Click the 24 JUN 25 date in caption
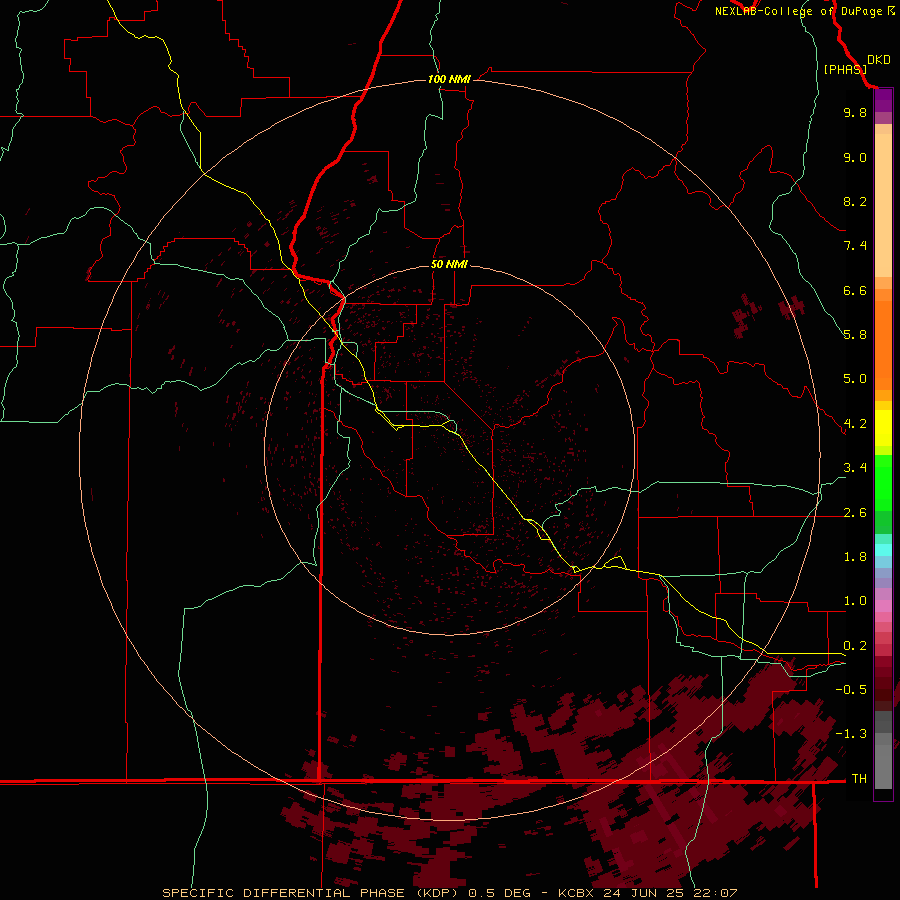This screenshot has height=900, width=900. click(645, 893)
